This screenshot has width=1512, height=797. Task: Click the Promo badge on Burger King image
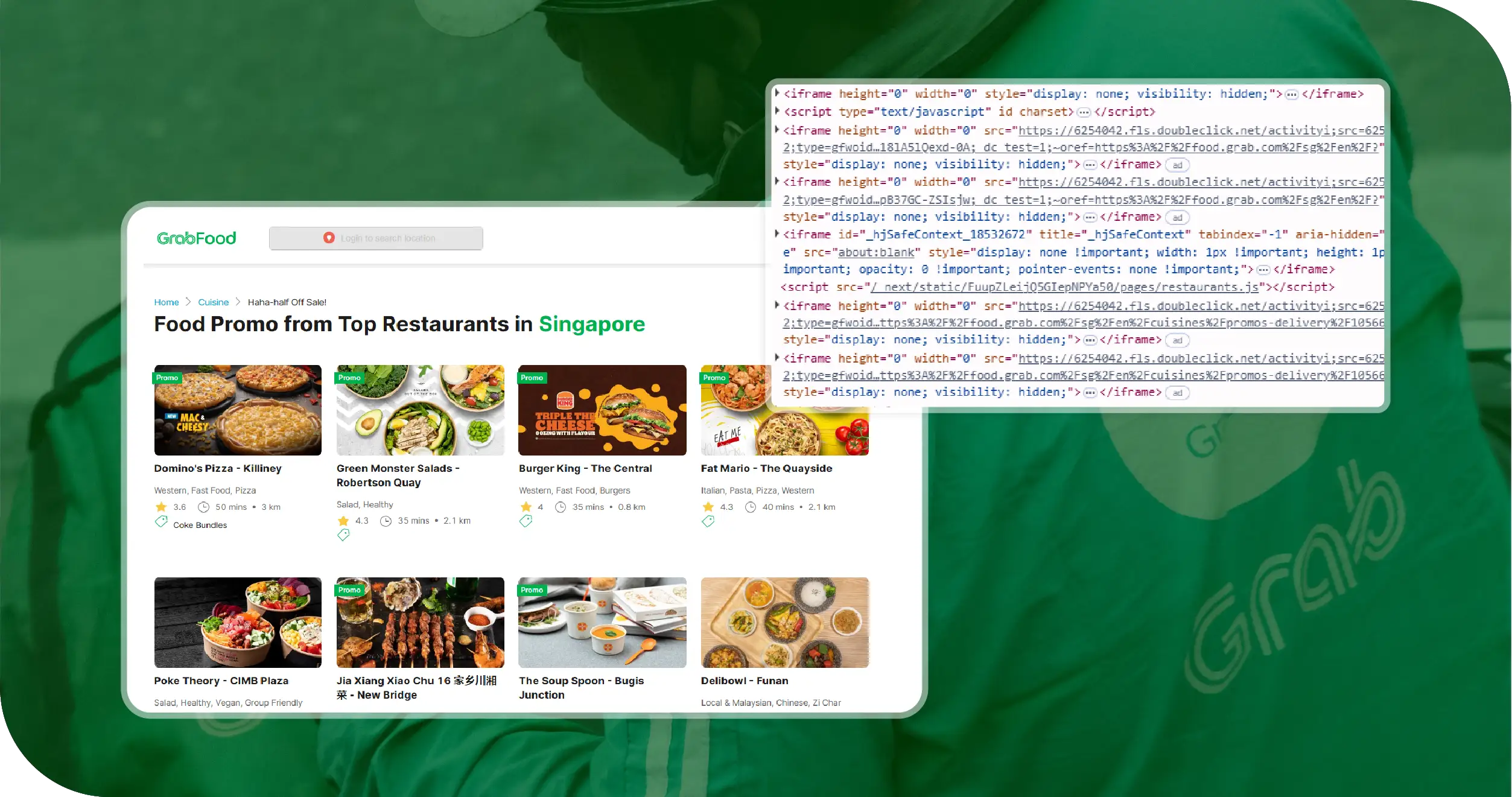coord(532,378)
